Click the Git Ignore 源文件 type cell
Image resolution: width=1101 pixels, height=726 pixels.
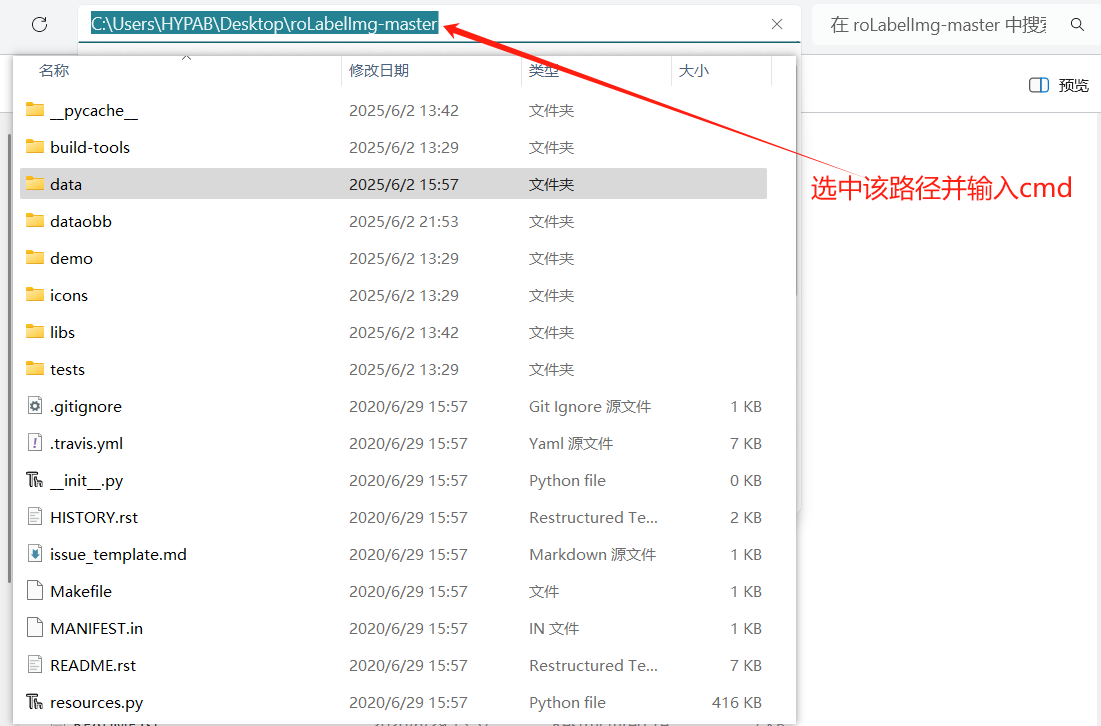click(x=590, y=407)
